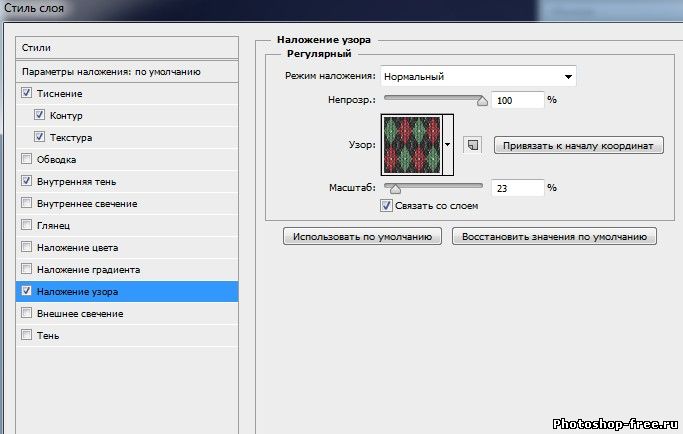Select Внутреннее свечение in the styles list
The height and width of the screenshot is (434, 683).
click(87, 204)
